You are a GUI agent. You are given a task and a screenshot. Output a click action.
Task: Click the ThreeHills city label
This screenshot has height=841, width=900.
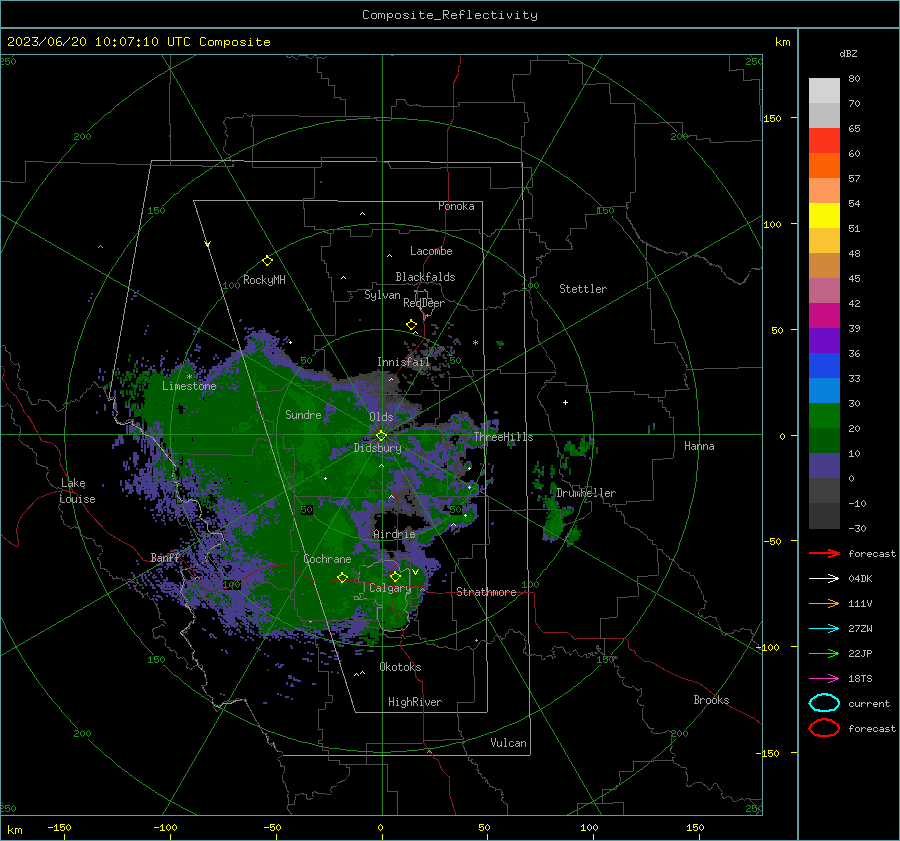pos(503,437)
